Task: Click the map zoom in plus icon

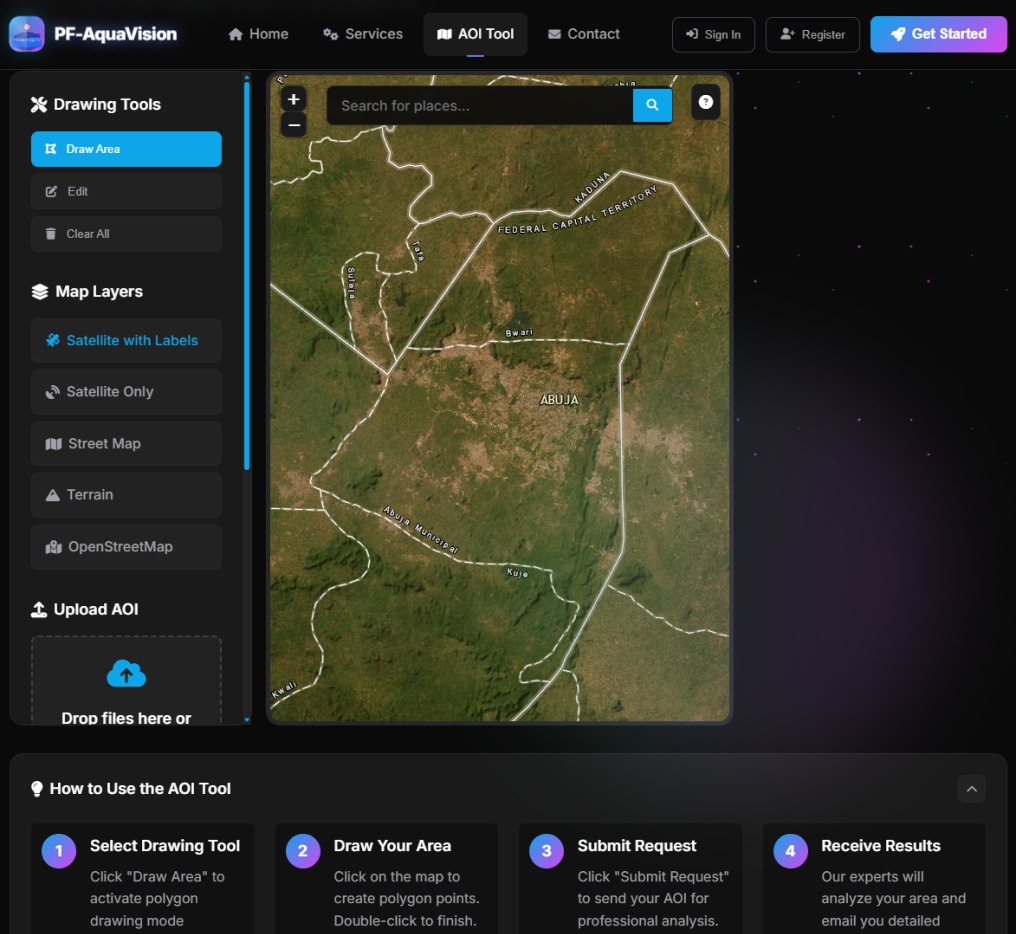Action: [294, 99]
